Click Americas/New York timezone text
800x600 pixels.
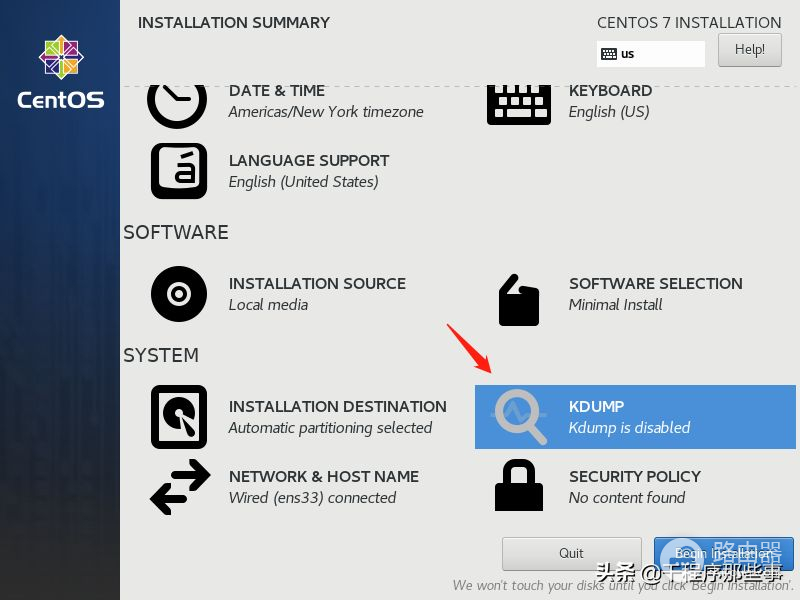(326, 112)
